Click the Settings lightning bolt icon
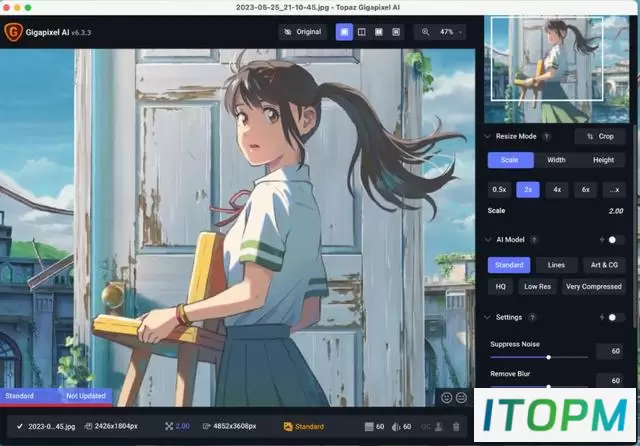The width and height of the screenshot is (640, 446). click(602, 317)
